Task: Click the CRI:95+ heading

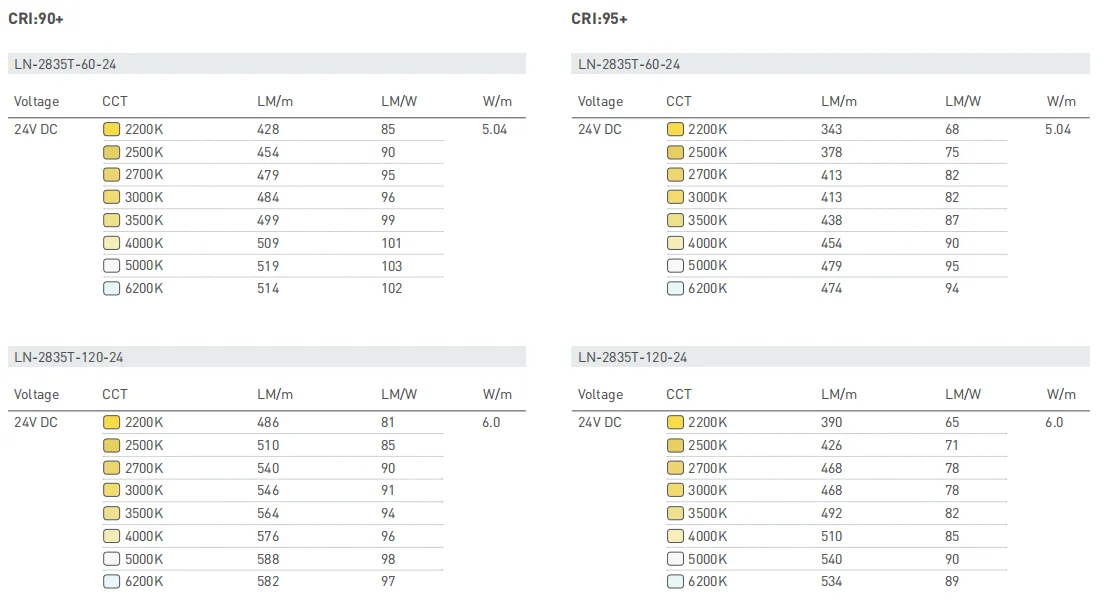Action: 600,19
